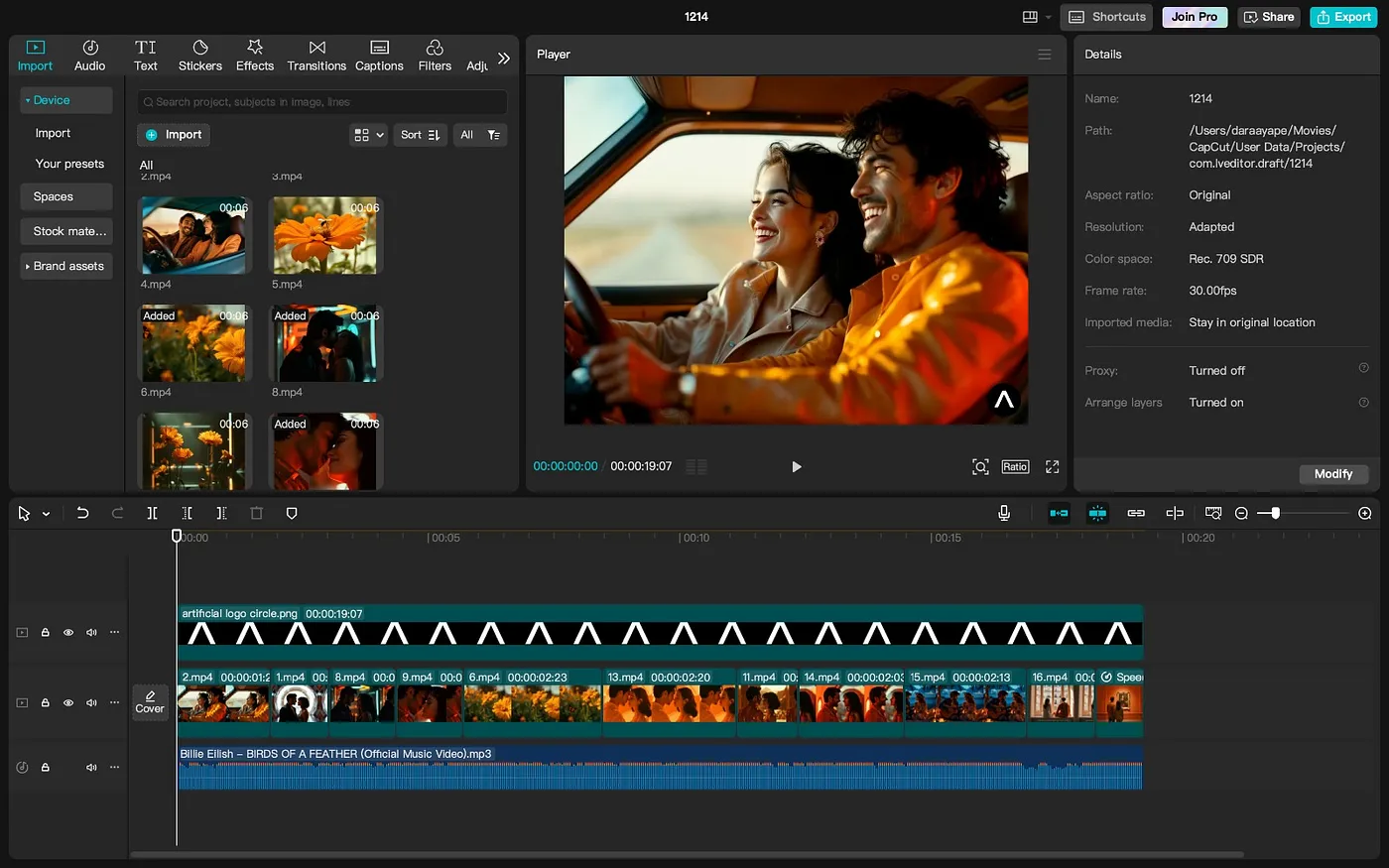
Task: Open the Stickers tab
Action: (x=200, y=56)
